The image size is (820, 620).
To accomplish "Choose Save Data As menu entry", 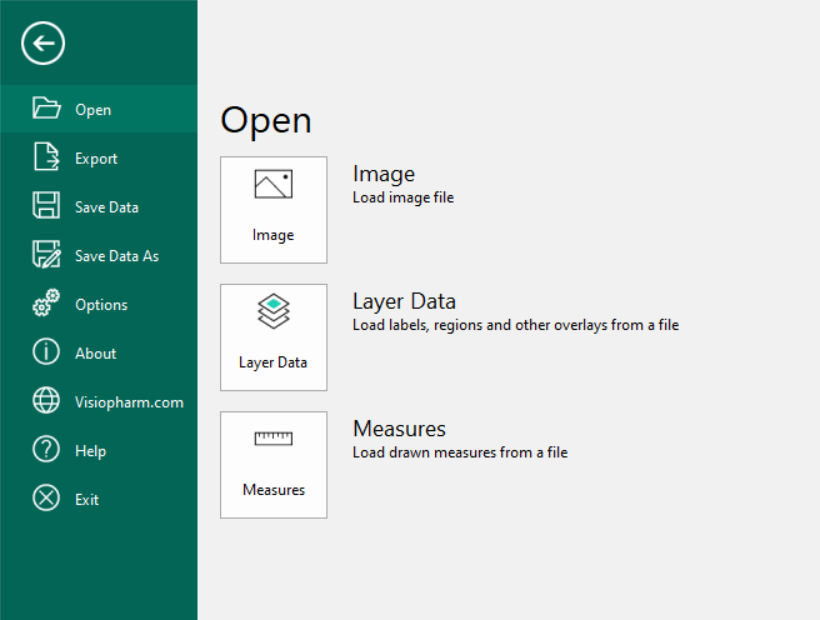I will click(x=99, y=255).
